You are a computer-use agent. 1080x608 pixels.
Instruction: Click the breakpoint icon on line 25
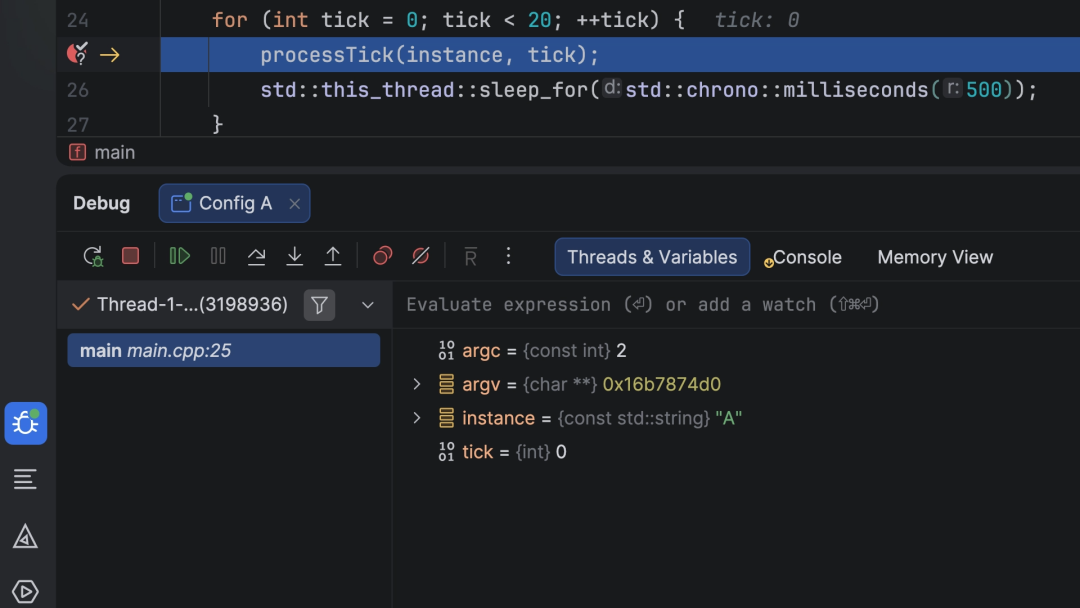click(x=78, y=53)
